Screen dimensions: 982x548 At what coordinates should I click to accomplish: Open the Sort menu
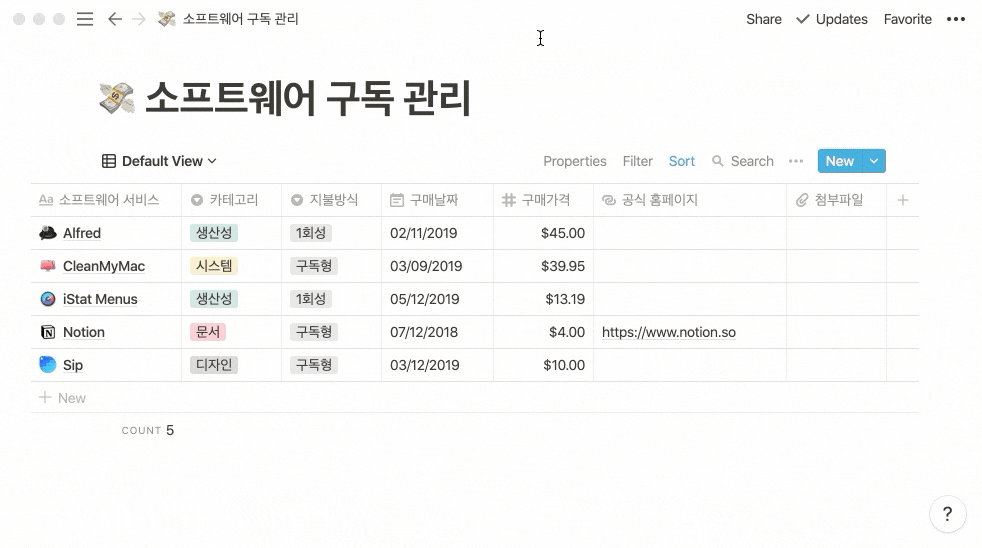point(681,161)
